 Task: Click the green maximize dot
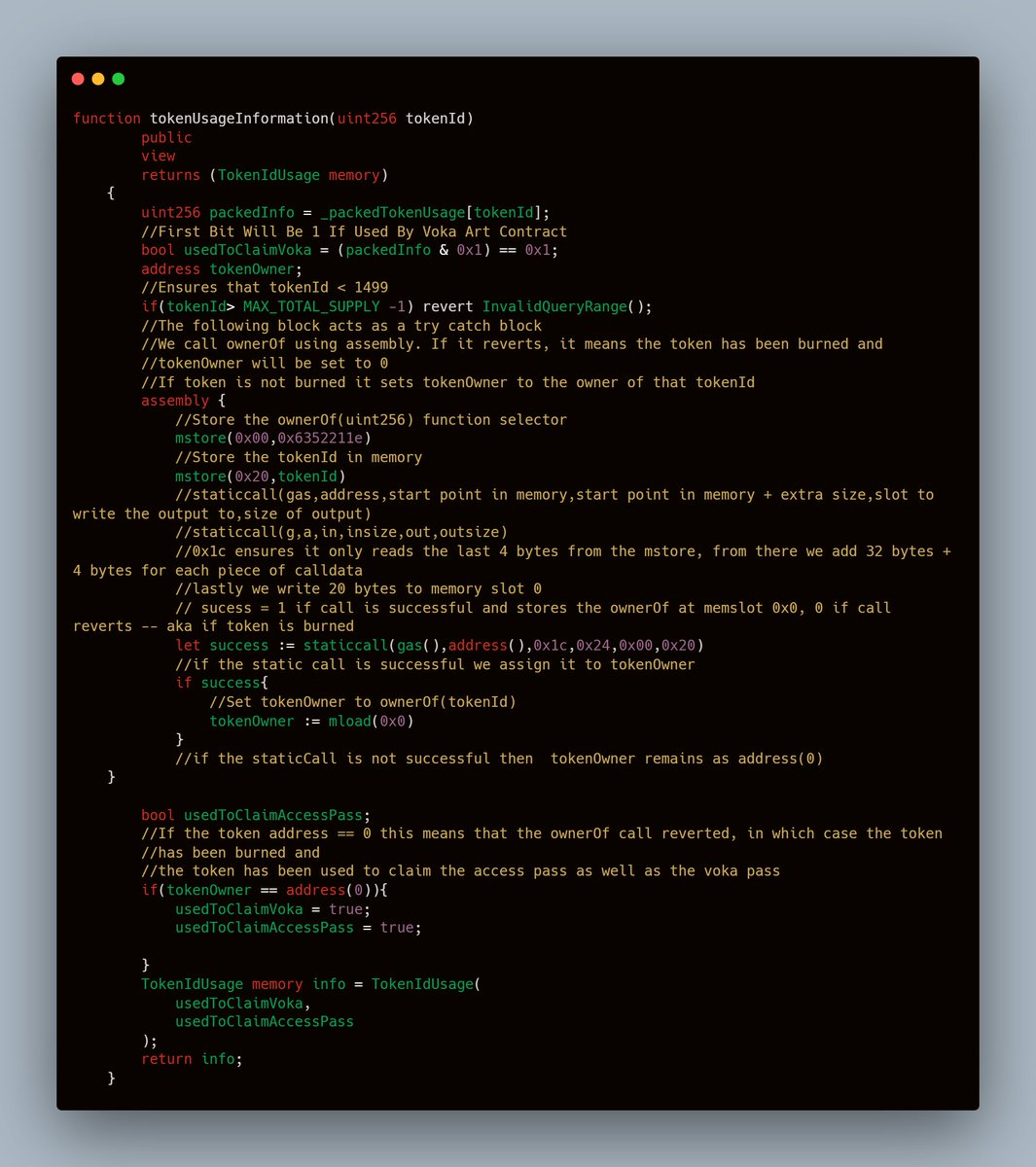[x=119, y=79]
